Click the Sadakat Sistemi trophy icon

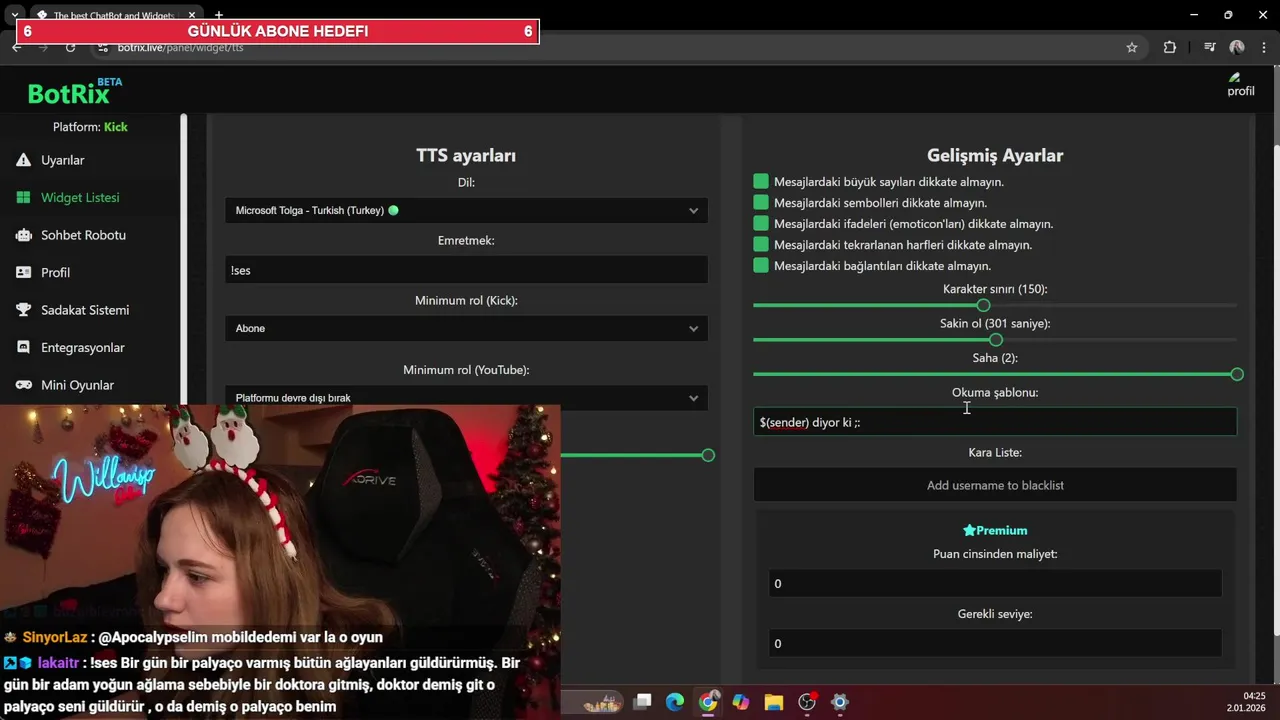pos(23,310)
